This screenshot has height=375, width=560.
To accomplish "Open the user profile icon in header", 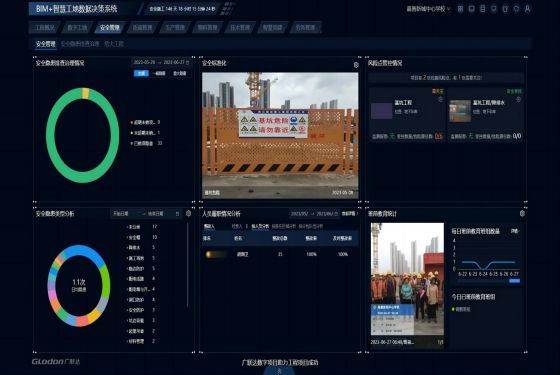I will pyautogui.click(x=527, y=9).
